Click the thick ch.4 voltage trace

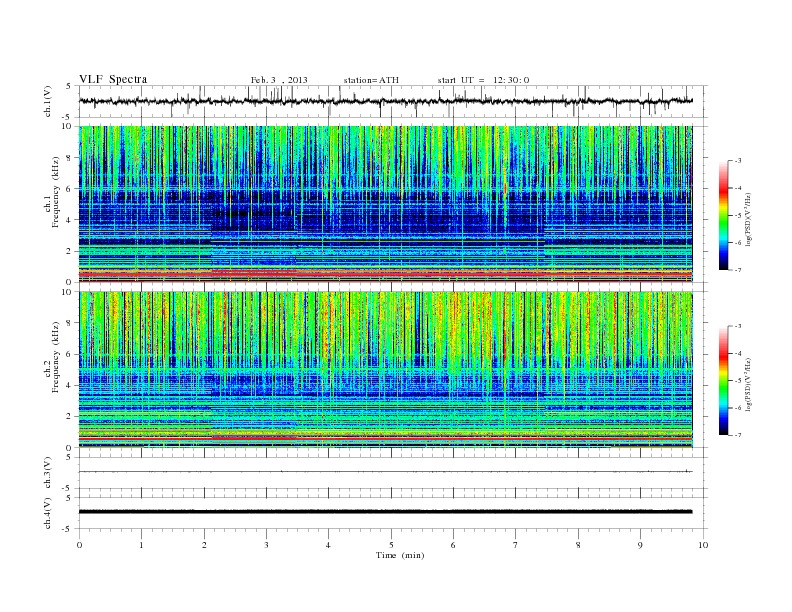point(386,512)
